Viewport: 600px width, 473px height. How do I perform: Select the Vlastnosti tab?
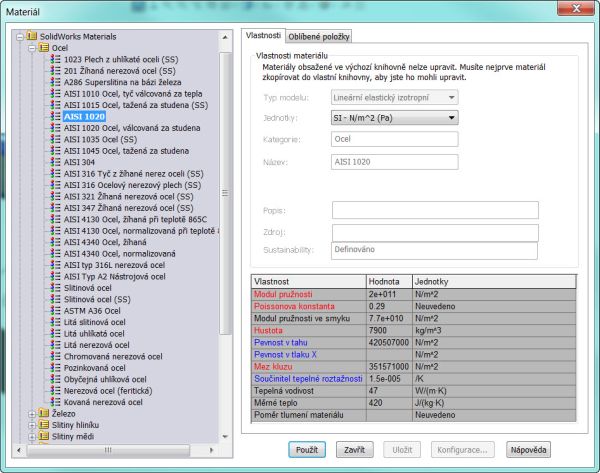pos(263,35)
